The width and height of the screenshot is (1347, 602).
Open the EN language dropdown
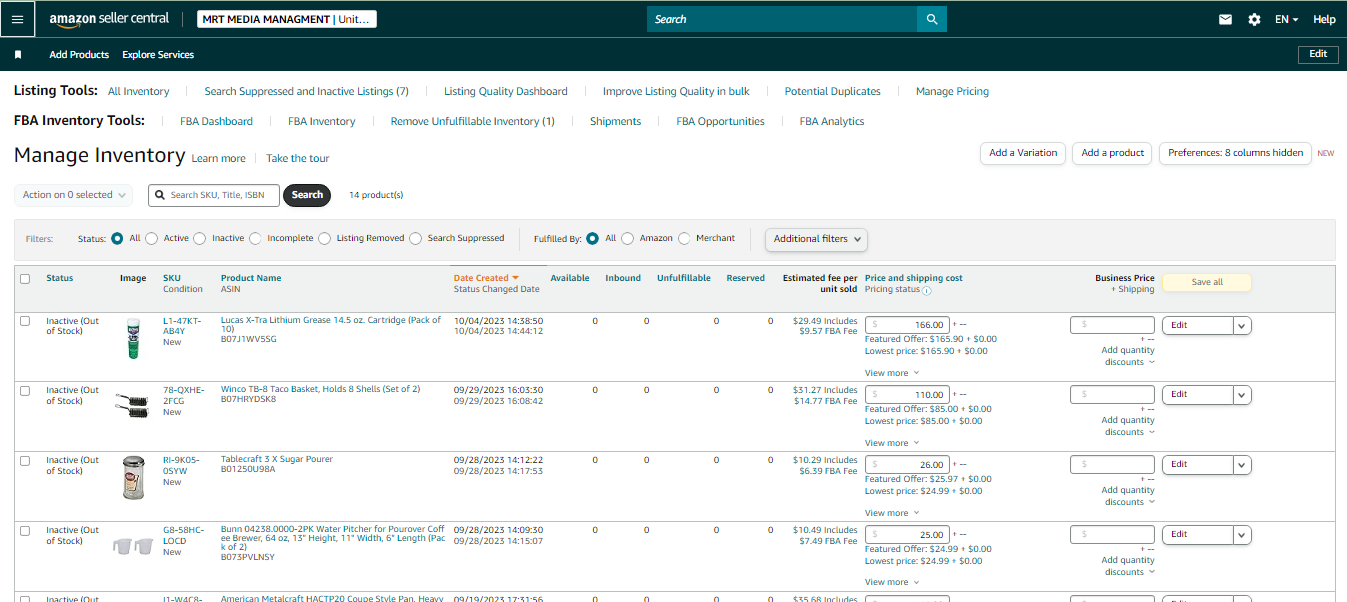[x=1286, y=19]
